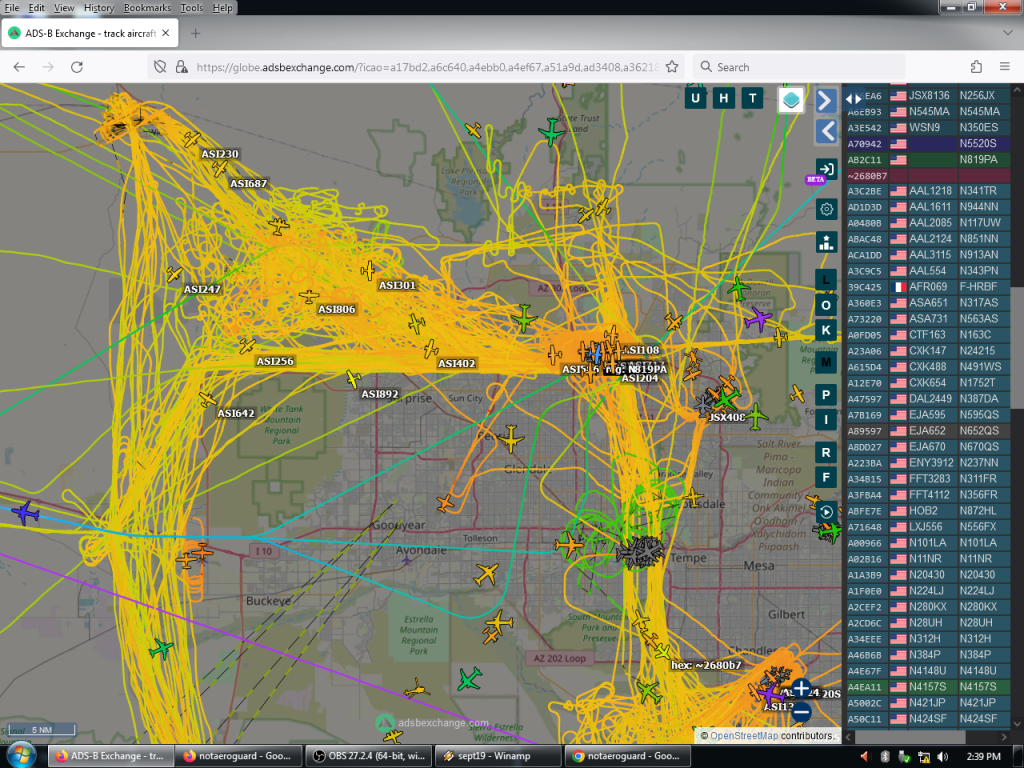Toggle the L labels button
1024x768 pixels.
pos(826,280)
